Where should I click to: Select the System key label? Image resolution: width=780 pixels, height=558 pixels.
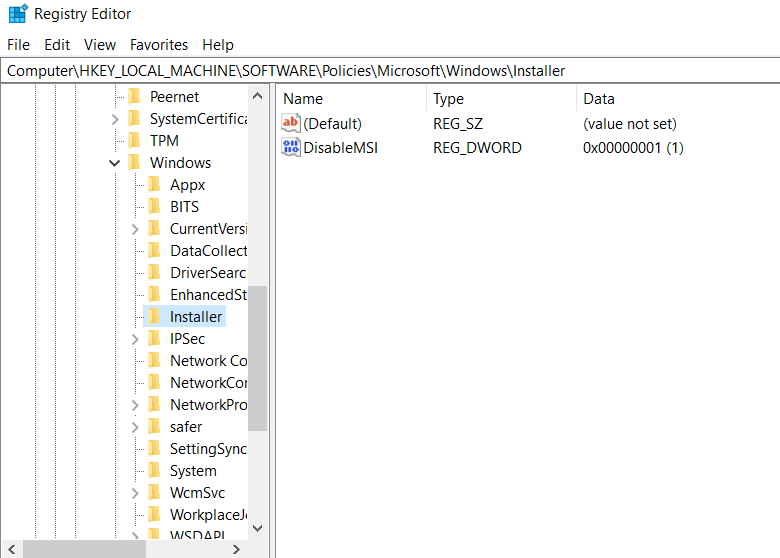pyautogui.click(x=193, y=470)
